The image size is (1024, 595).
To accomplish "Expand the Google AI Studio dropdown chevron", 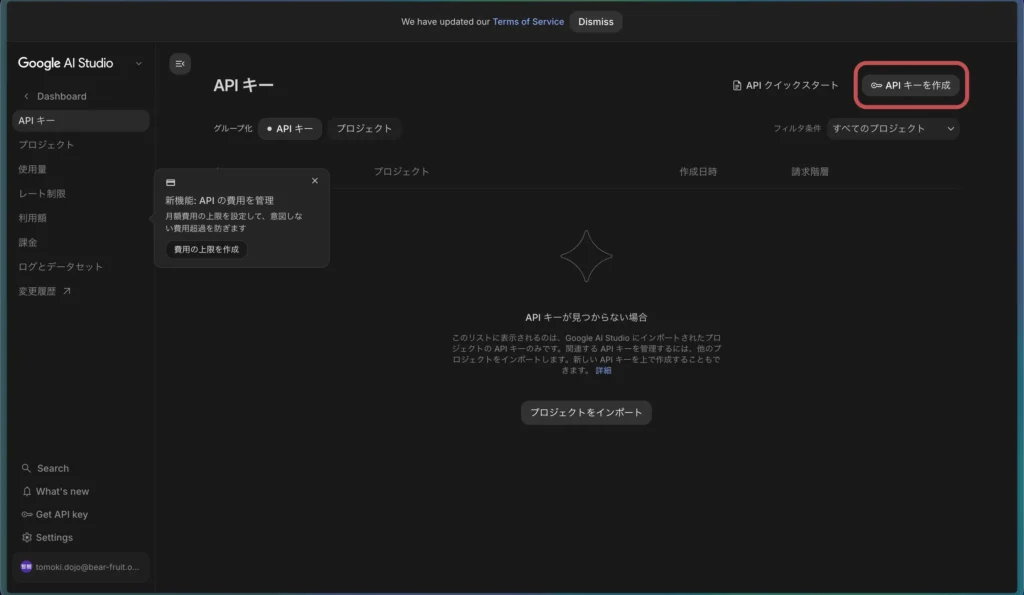I will tap(138, 63).
